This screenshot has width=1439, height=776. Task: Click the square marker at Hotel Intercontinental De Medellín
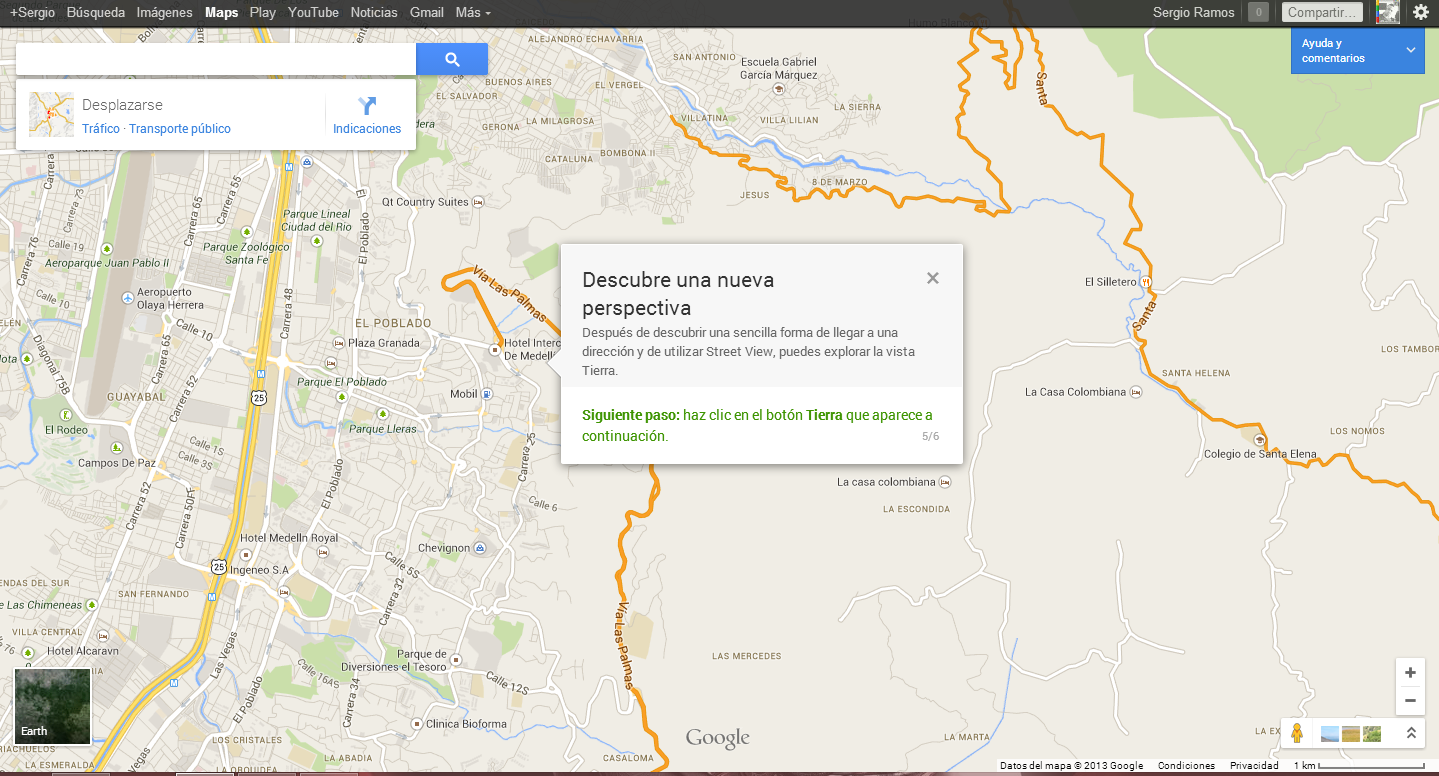coord(495,349)
